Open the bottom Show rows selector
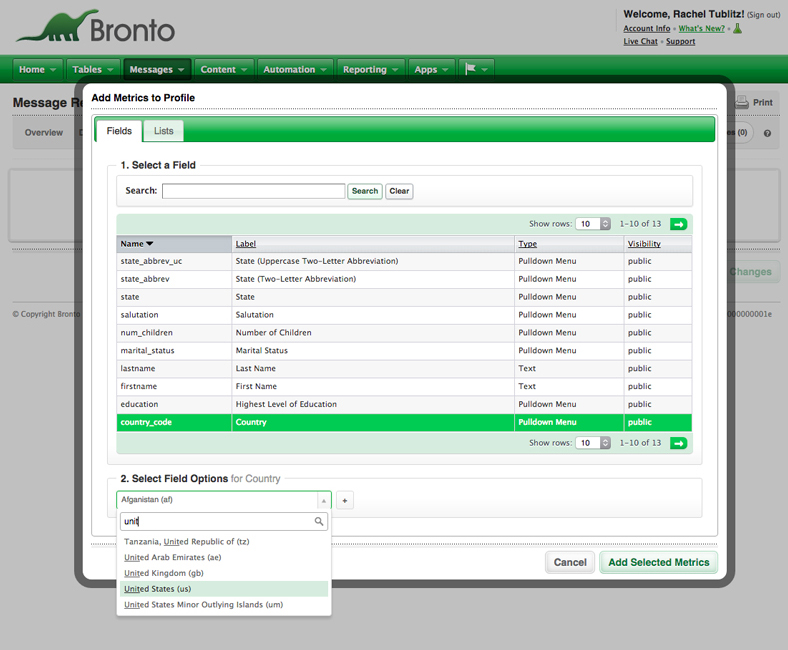The image size is (788, 650). point(593,442)
